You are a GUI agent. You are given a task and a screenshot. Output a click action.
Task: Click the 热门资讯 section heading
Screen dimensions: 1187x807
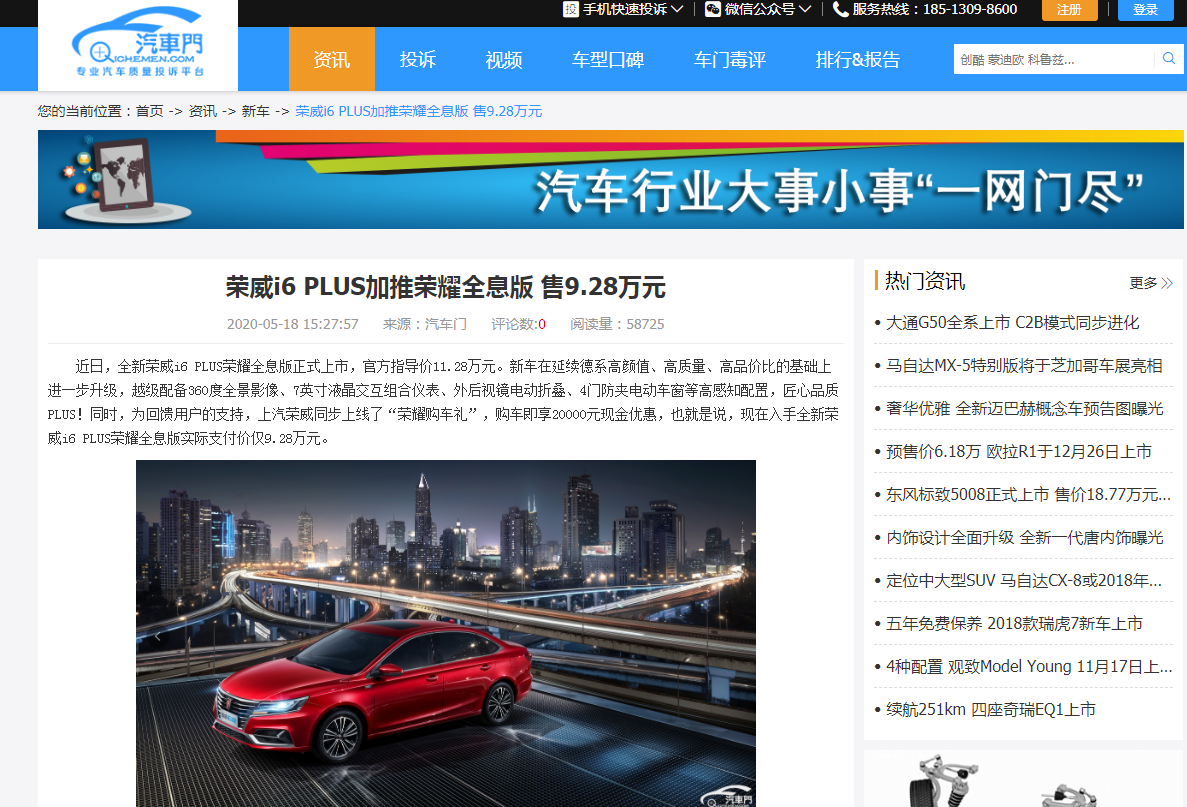(925, 282)
